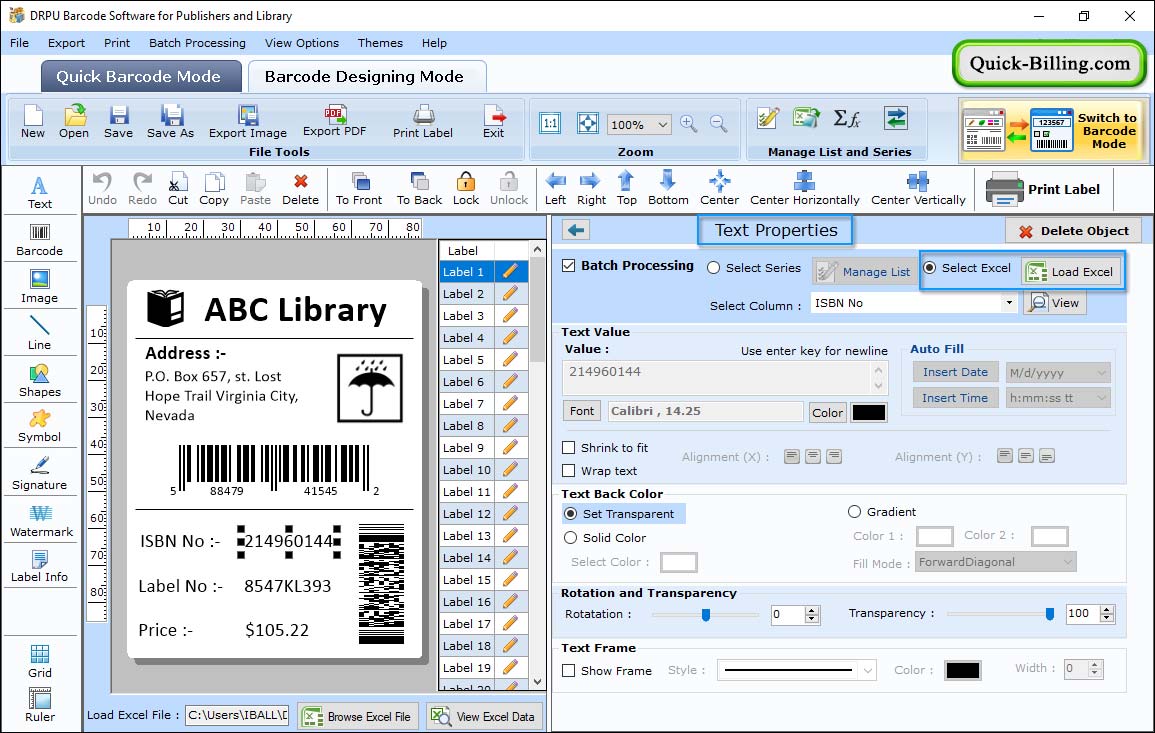Open the h:mm:ss tt time format dropdown
The width and height of the screenshot is (1155, 733).
point(1057,398)
